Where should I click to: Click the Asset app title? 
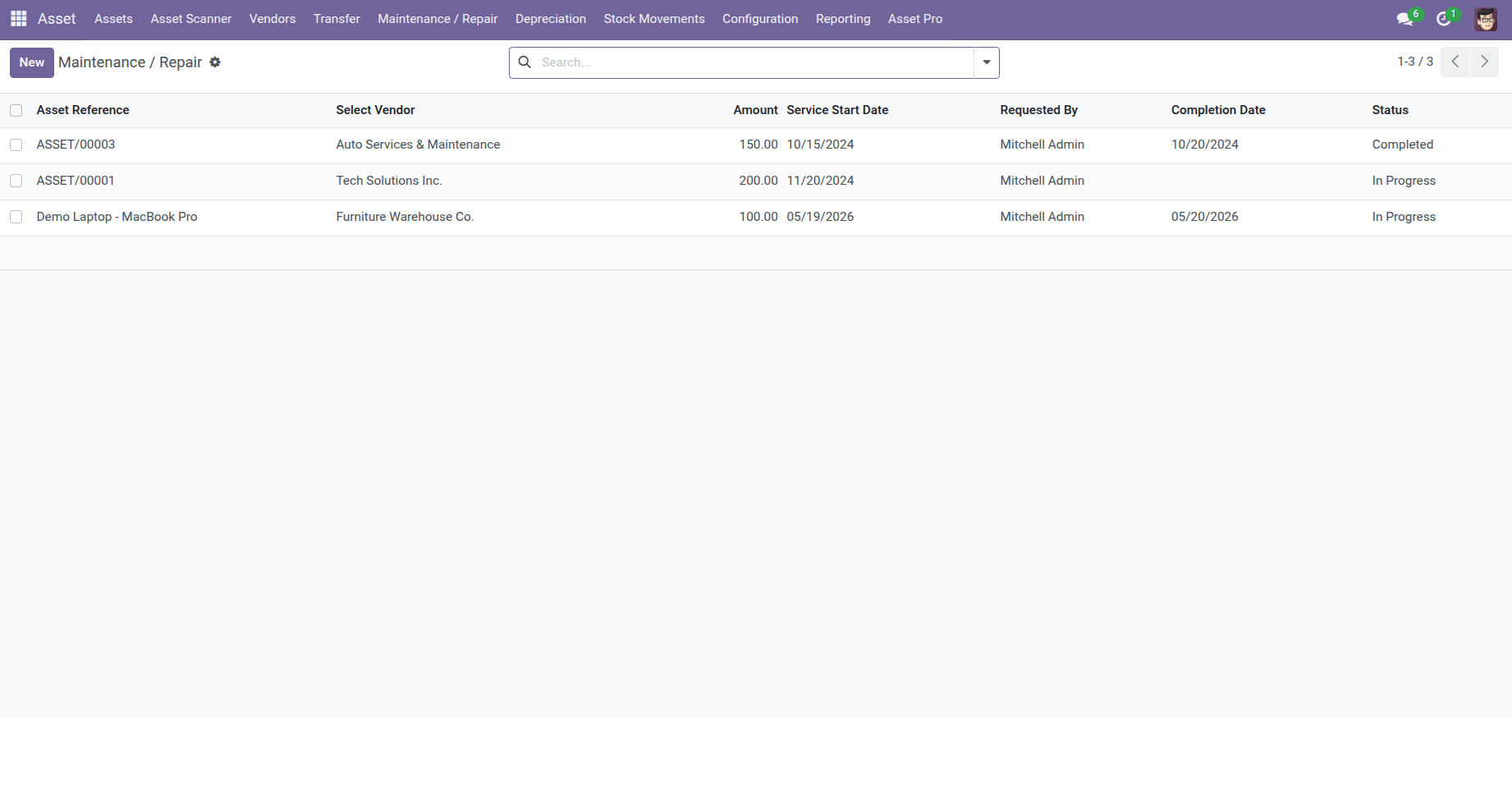(57, 19)
